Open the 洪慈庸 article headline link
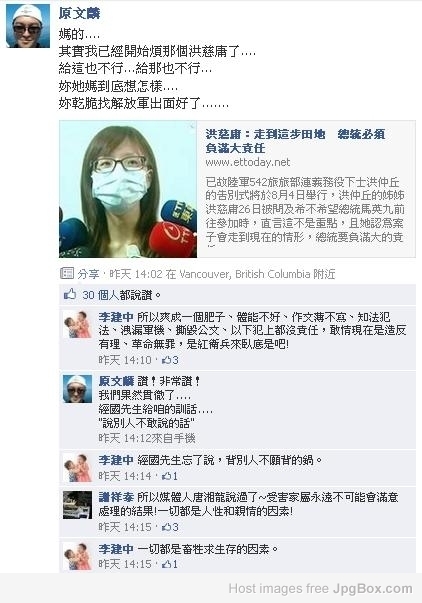 (x=295, y=141)
